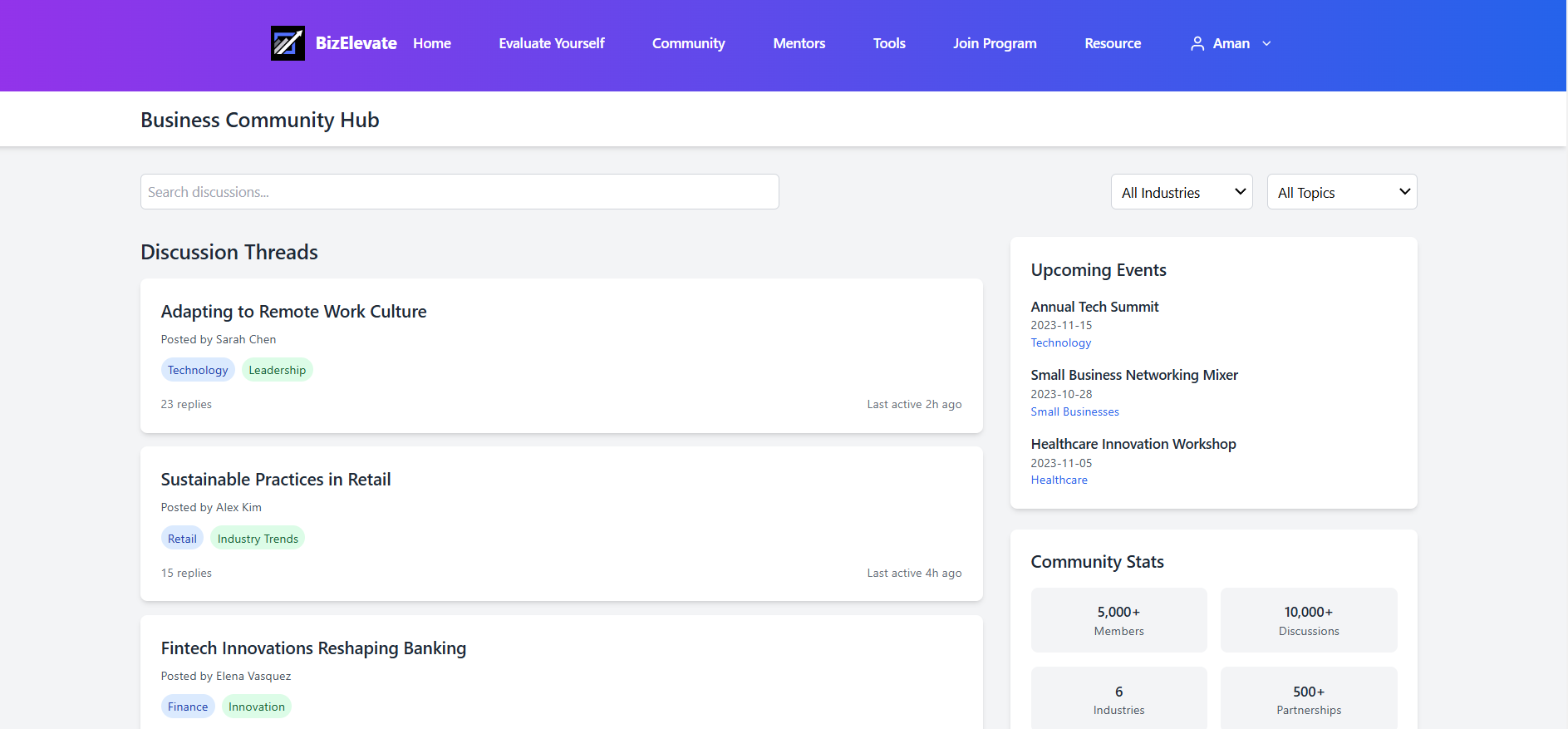Click the Technology tag on Remote Work thread

point(198,370)
